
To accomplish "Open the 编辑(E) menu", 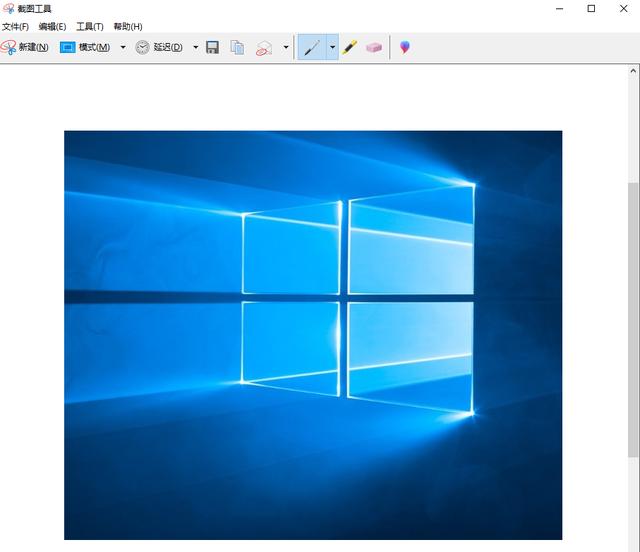I will tap(52, 27).
